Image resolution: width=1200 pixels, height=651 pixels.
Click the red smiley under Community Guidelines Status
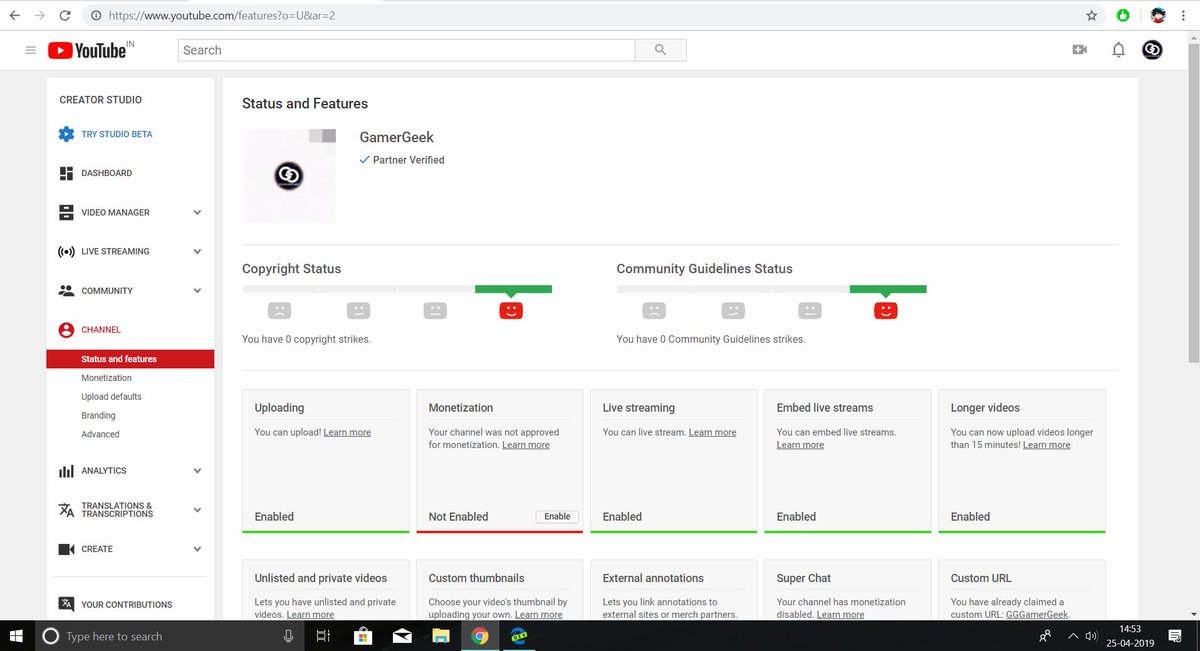885,310
